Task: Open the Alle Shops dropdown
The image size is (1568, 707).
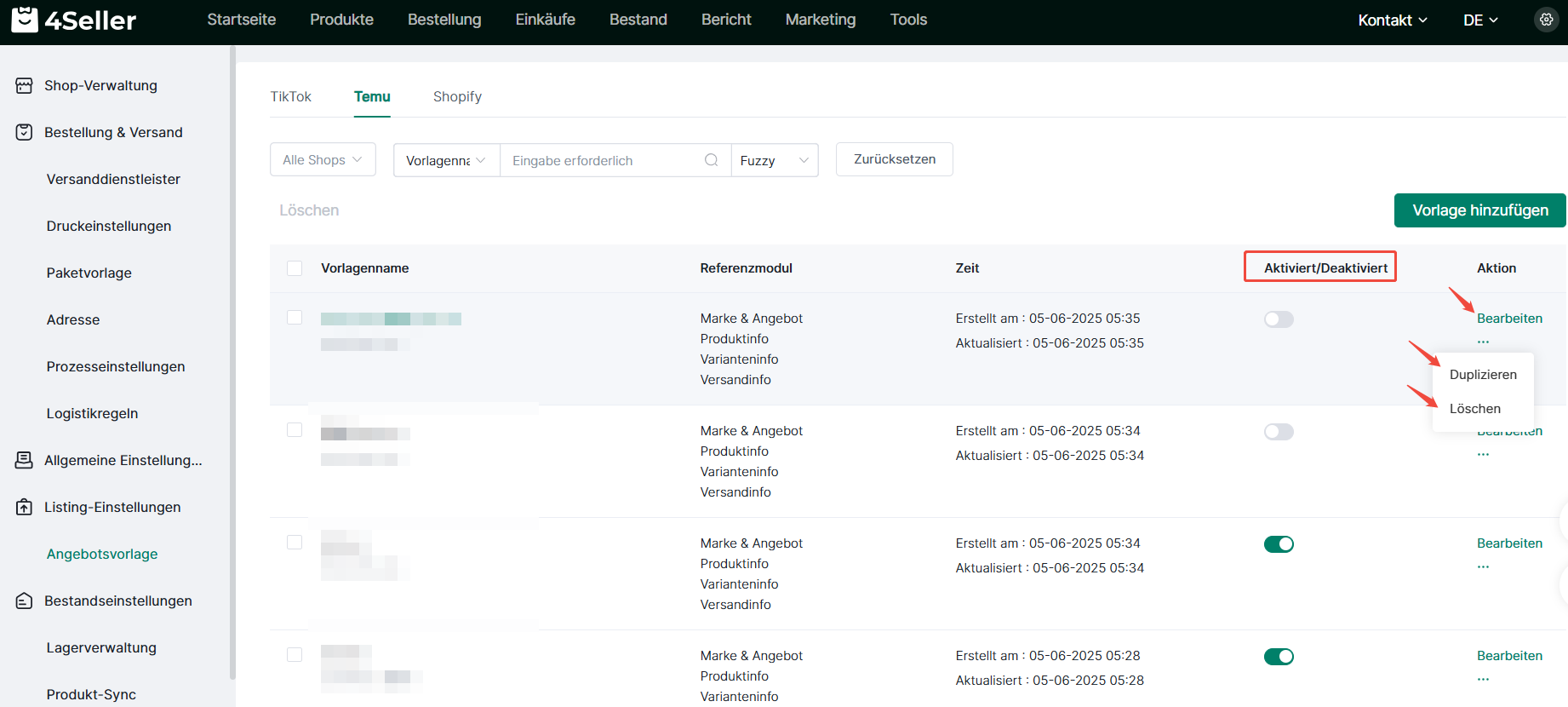Action: [x=323, y=160]
